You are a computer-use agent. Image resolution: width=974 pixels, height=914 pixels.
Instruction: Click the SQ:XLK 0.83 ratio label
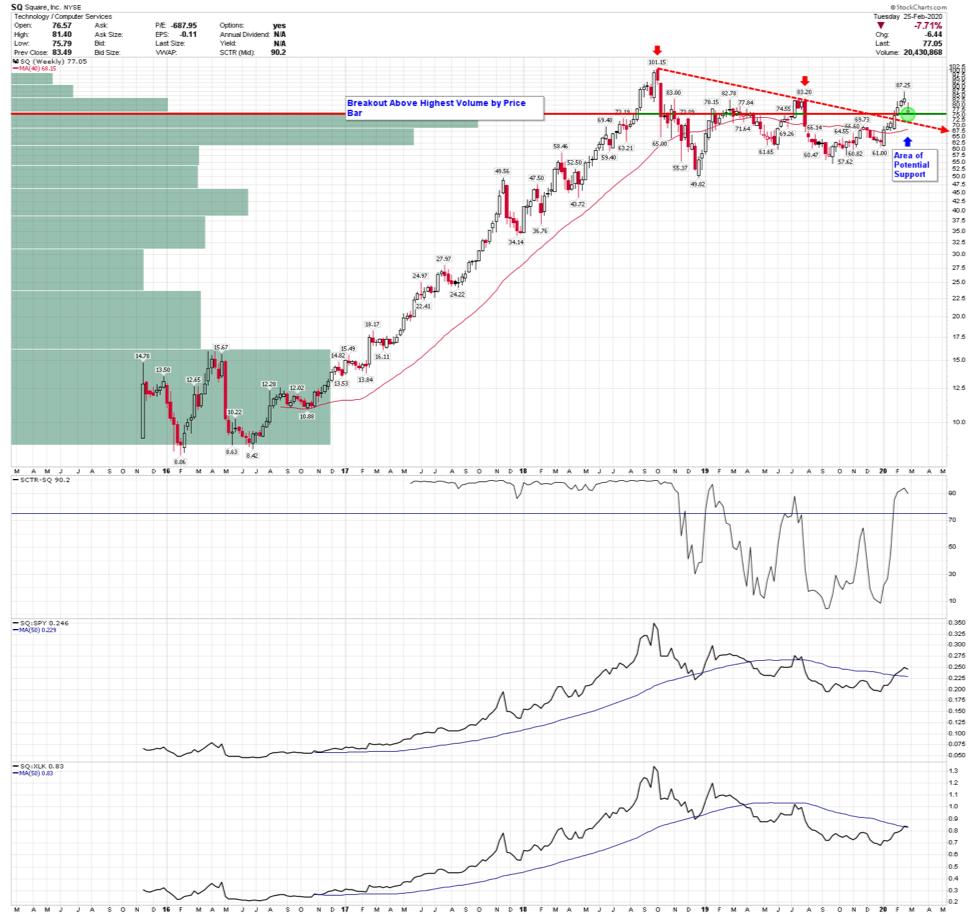(38, 765)
